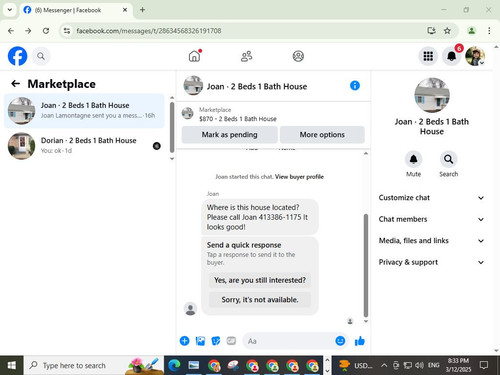500x375 pixels.
Task: Open View buyer profile link
Action: 299,177
